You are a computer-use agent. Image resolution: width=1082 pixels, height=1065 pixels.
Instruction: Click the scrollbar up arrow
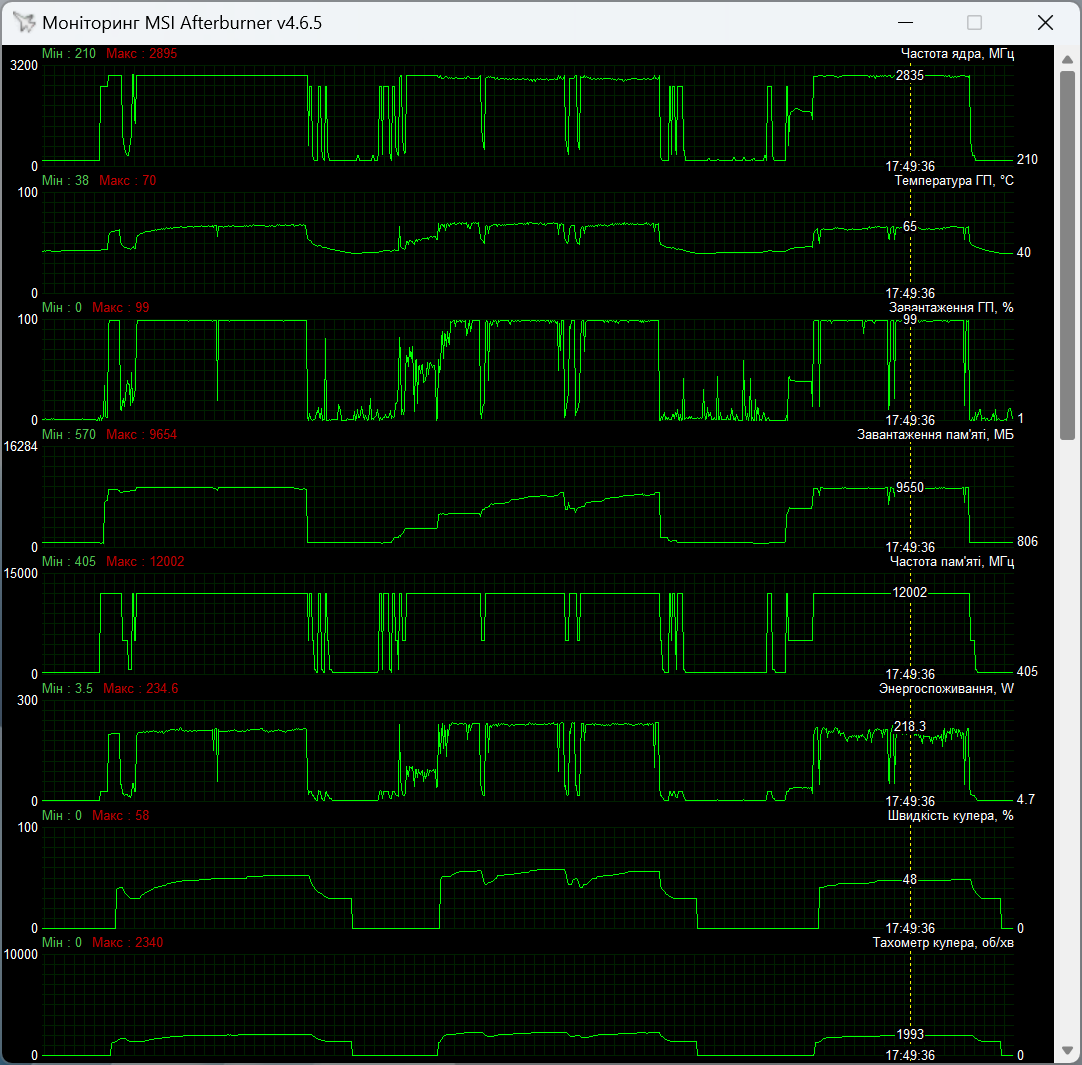coord(1068,59)
